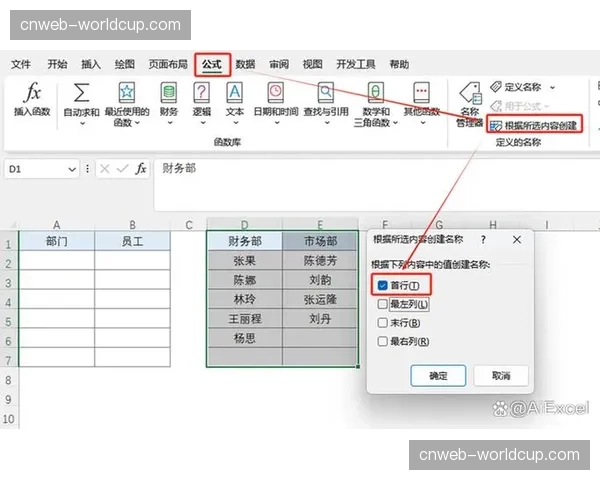Click the 取消 cancel button
The image size is (600, 480).
click(501, 376)
